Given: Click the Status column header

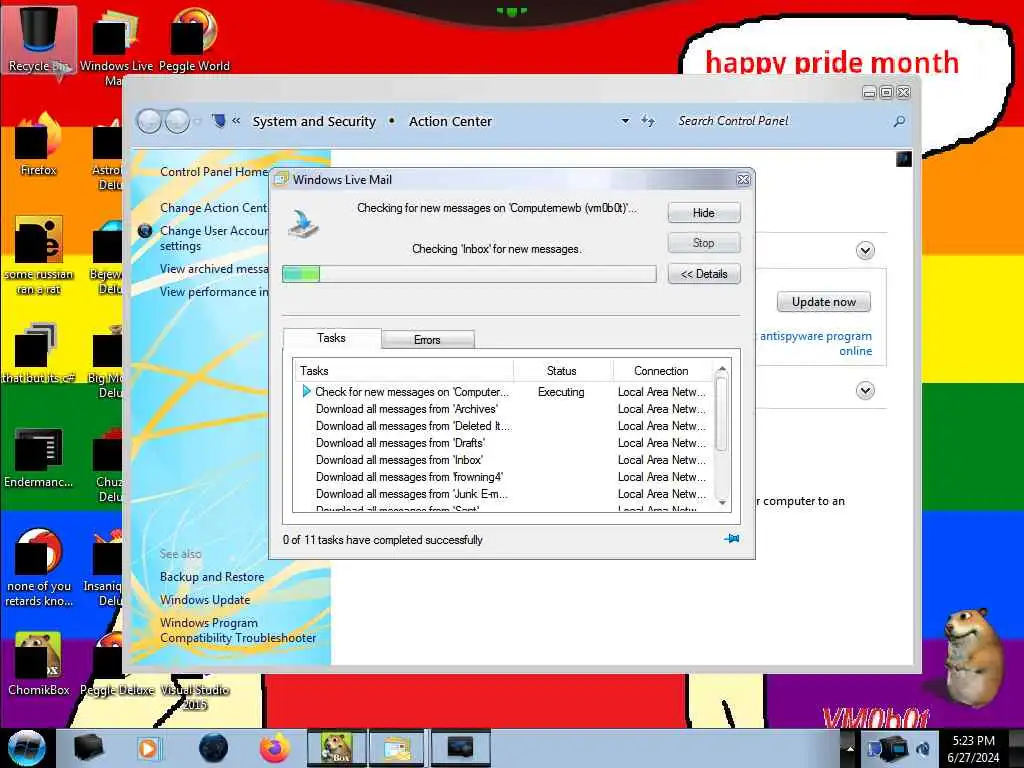Looking at the screenshot, I should [x=562, y=371].
